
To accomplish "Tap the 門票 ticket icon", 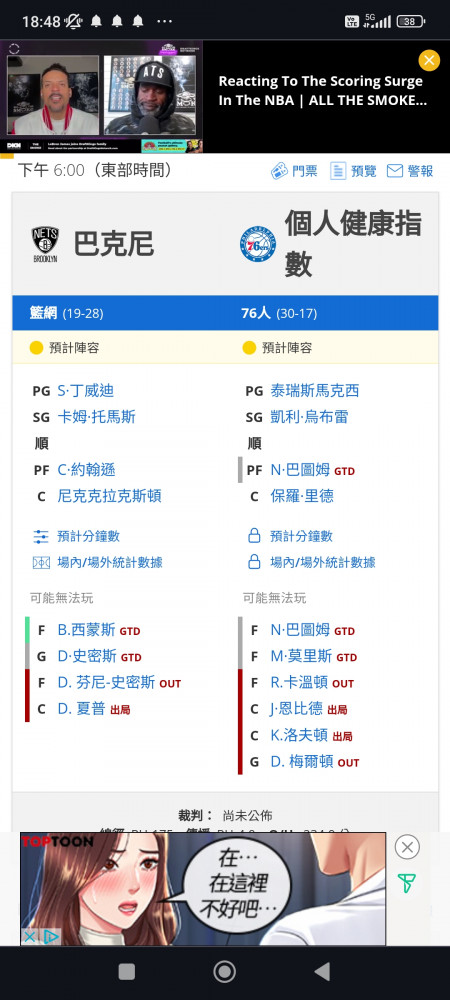I will pos(279,171).
